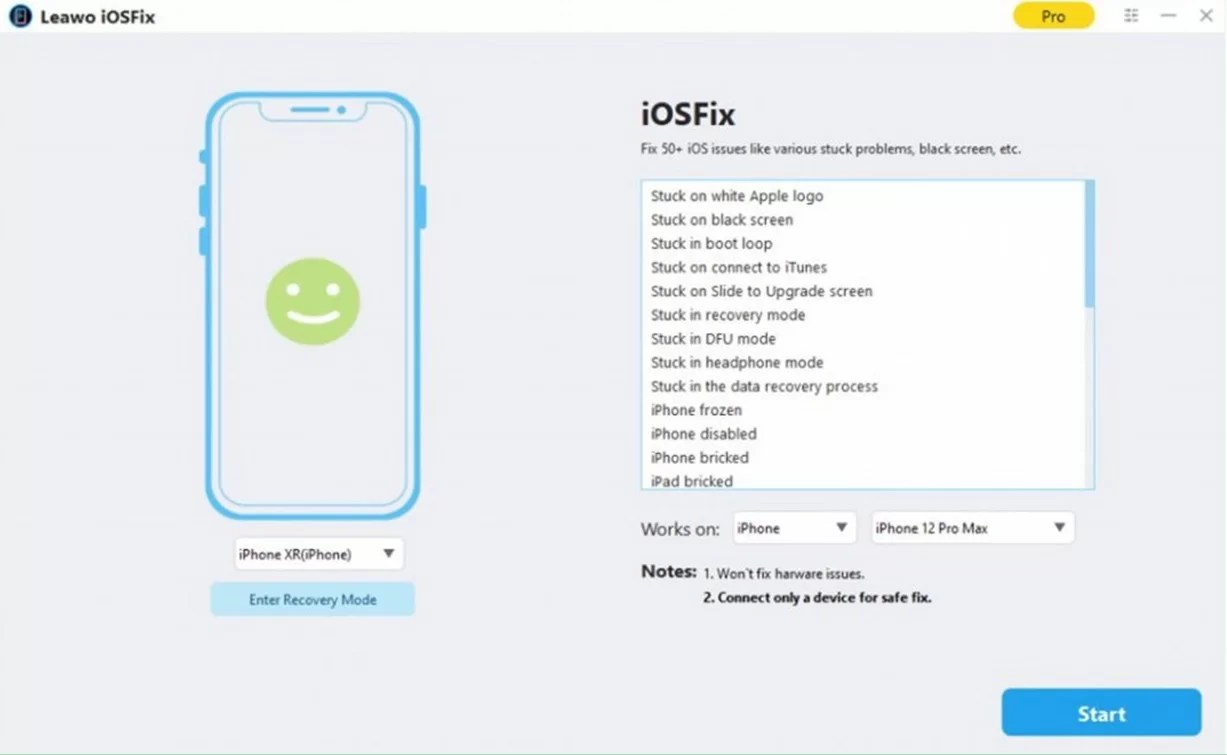The height and width of the screenshot is (755, 1227).
Task: Click the smiley face device illustration
Action: 313,301
